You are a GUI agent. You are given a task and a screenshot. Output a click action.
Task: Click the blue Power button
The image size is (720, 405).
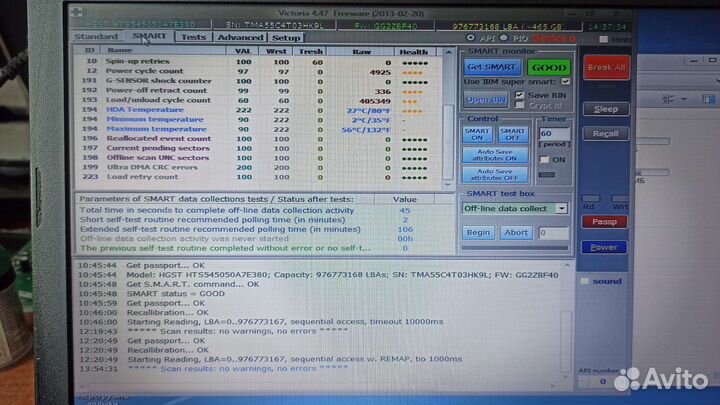pyautogui.click(x=604, y=248)
